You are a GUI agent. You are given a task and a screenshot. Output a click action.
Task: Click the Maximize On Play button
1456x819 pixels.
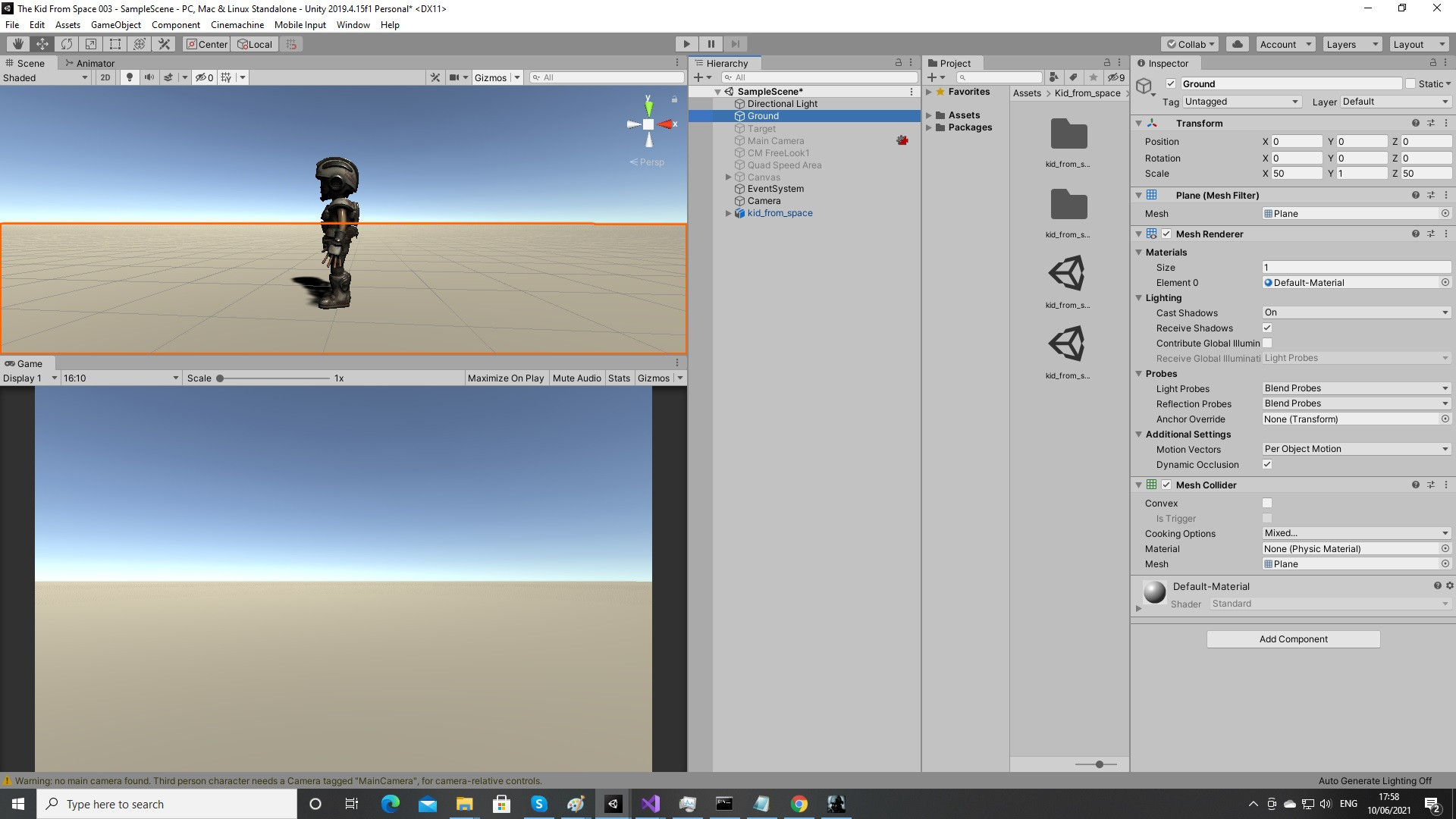(x=505, y=378)
